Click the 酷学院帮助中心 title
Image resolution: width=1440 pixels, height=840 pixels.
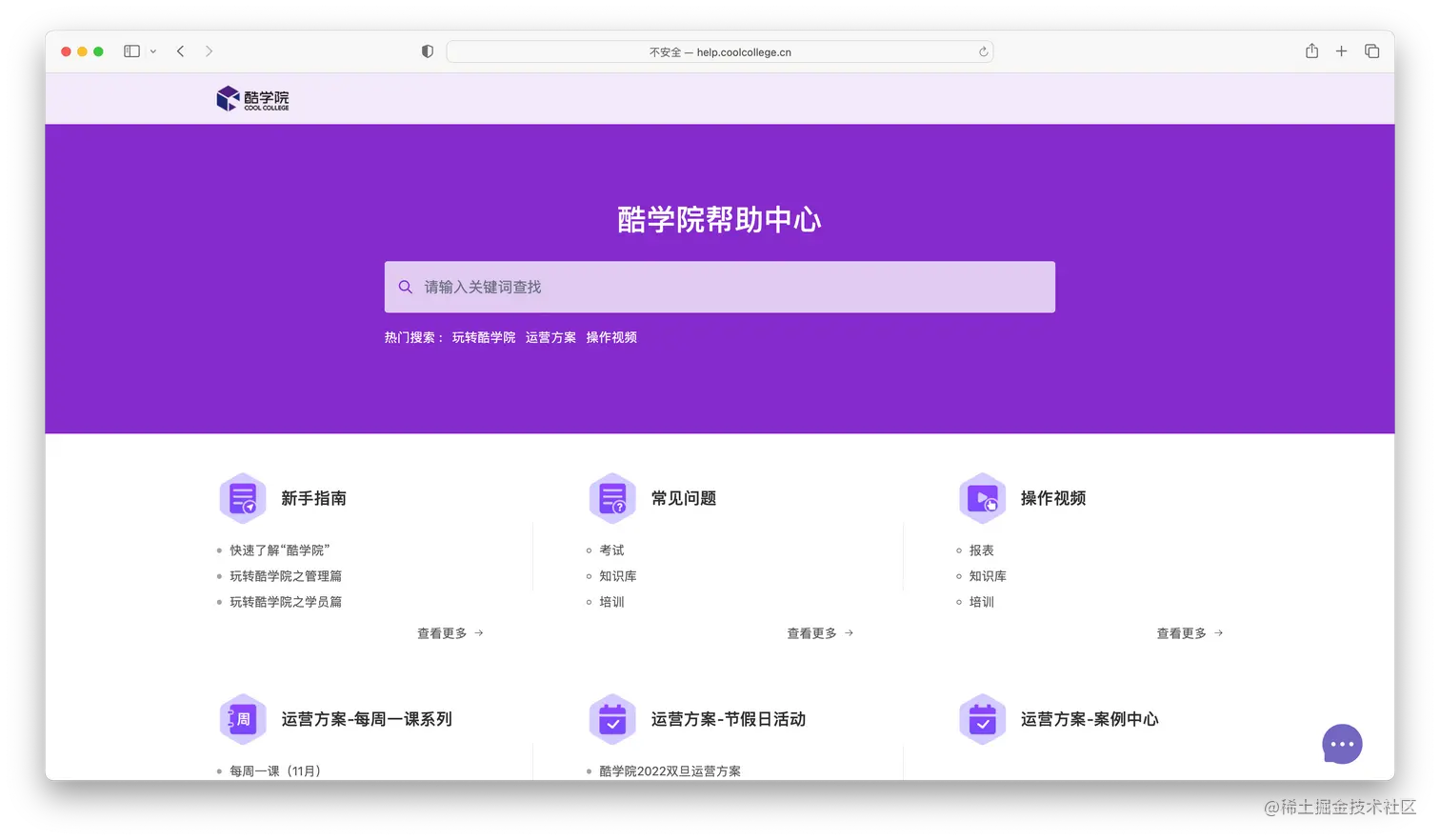720,220
